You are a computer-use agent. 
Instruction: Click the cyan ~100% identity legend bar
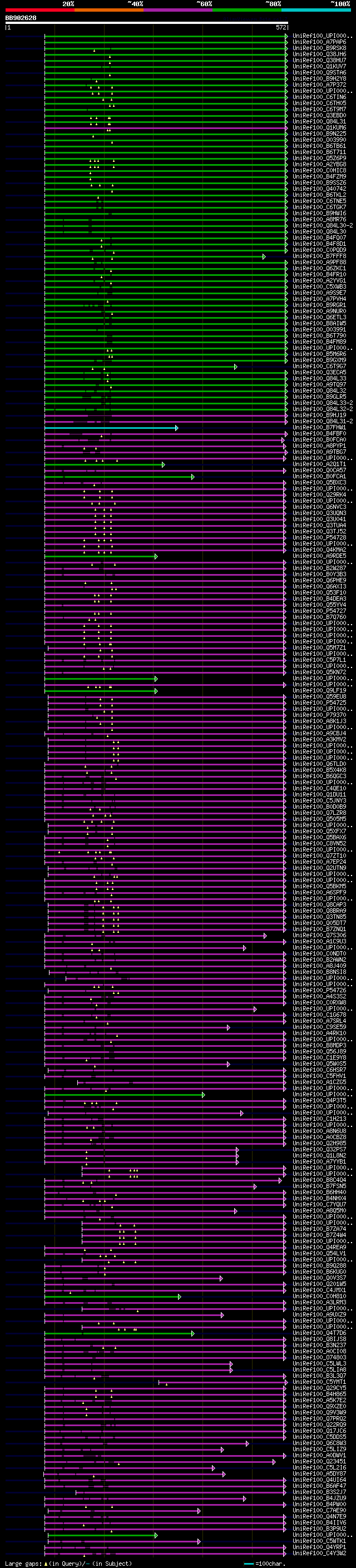pyautogui.click(x=316, y=10)
